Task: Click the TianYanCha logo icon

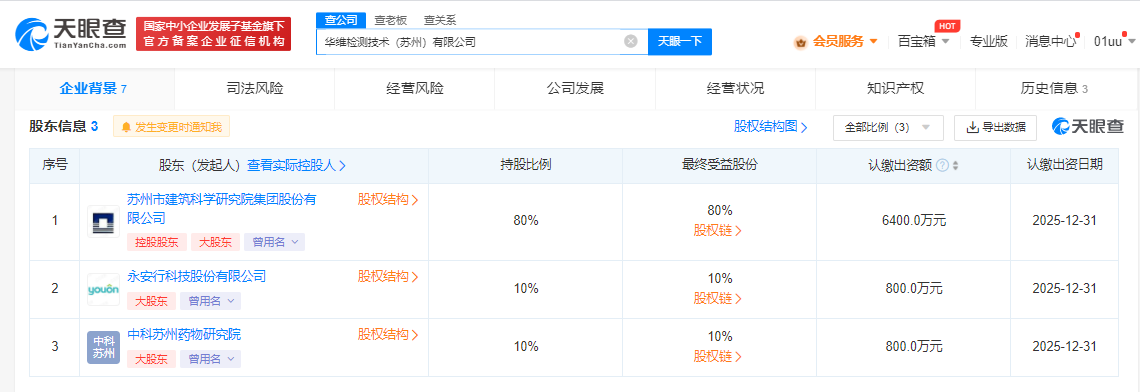Action: [33, 34]
